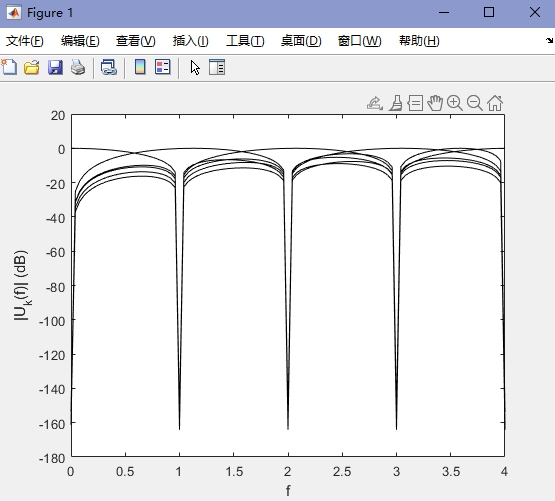Open a file with the folder icon
555x501 pixels.
32,67
